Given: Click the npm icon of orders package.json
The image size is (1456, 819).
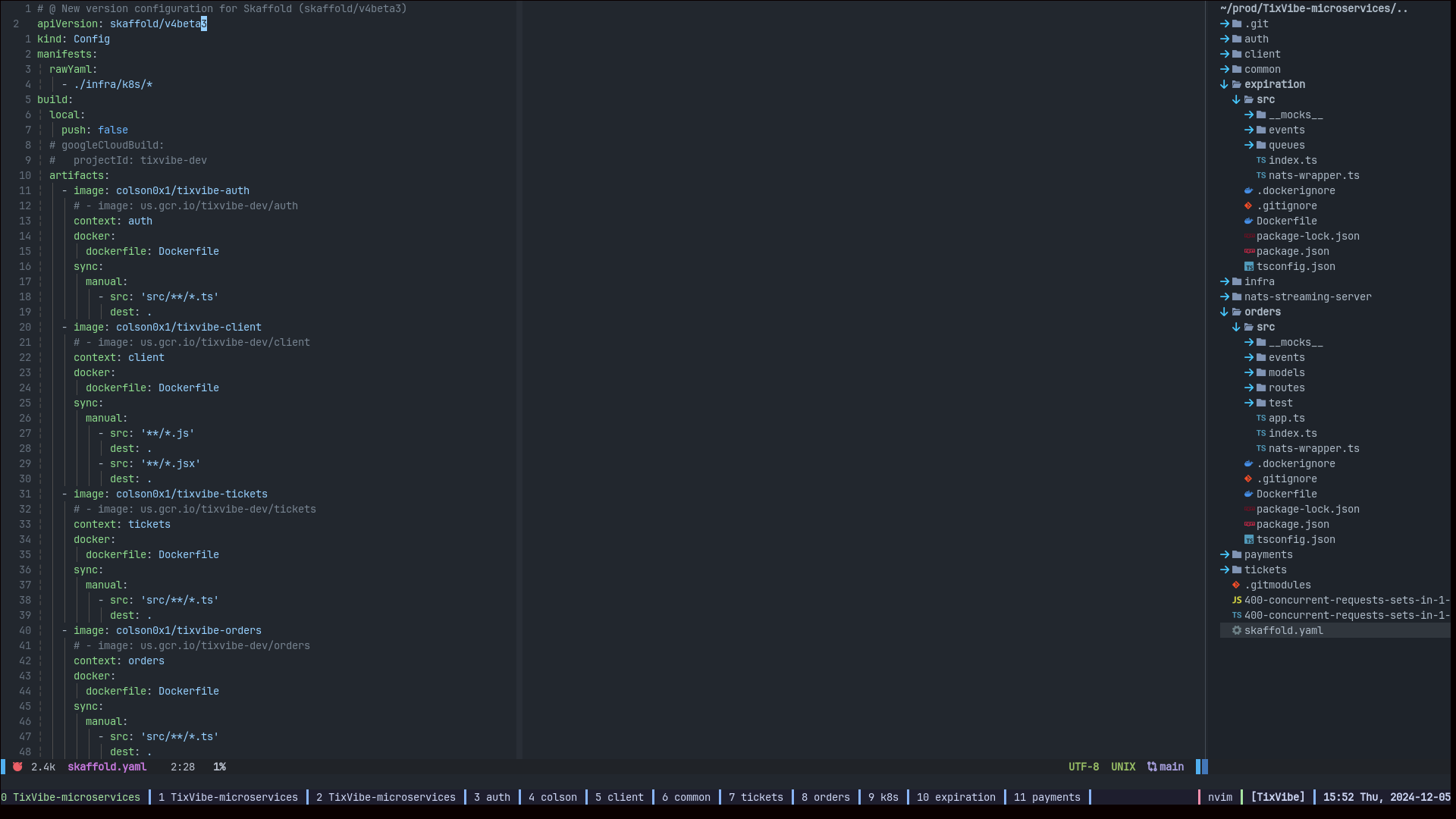Looking at the screenshot, I should point(1249,524).
